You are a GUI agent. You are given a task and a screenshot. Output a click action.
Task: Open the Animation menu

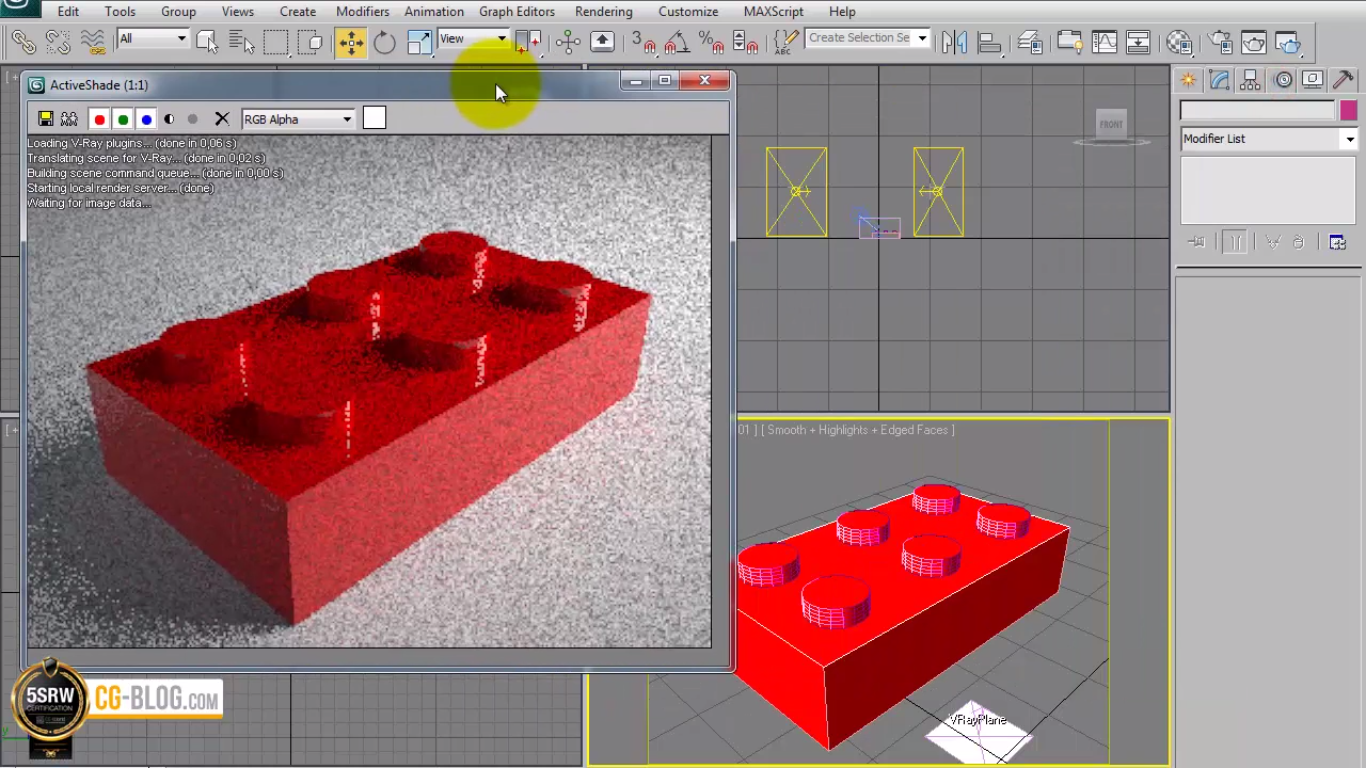point(434,12)
